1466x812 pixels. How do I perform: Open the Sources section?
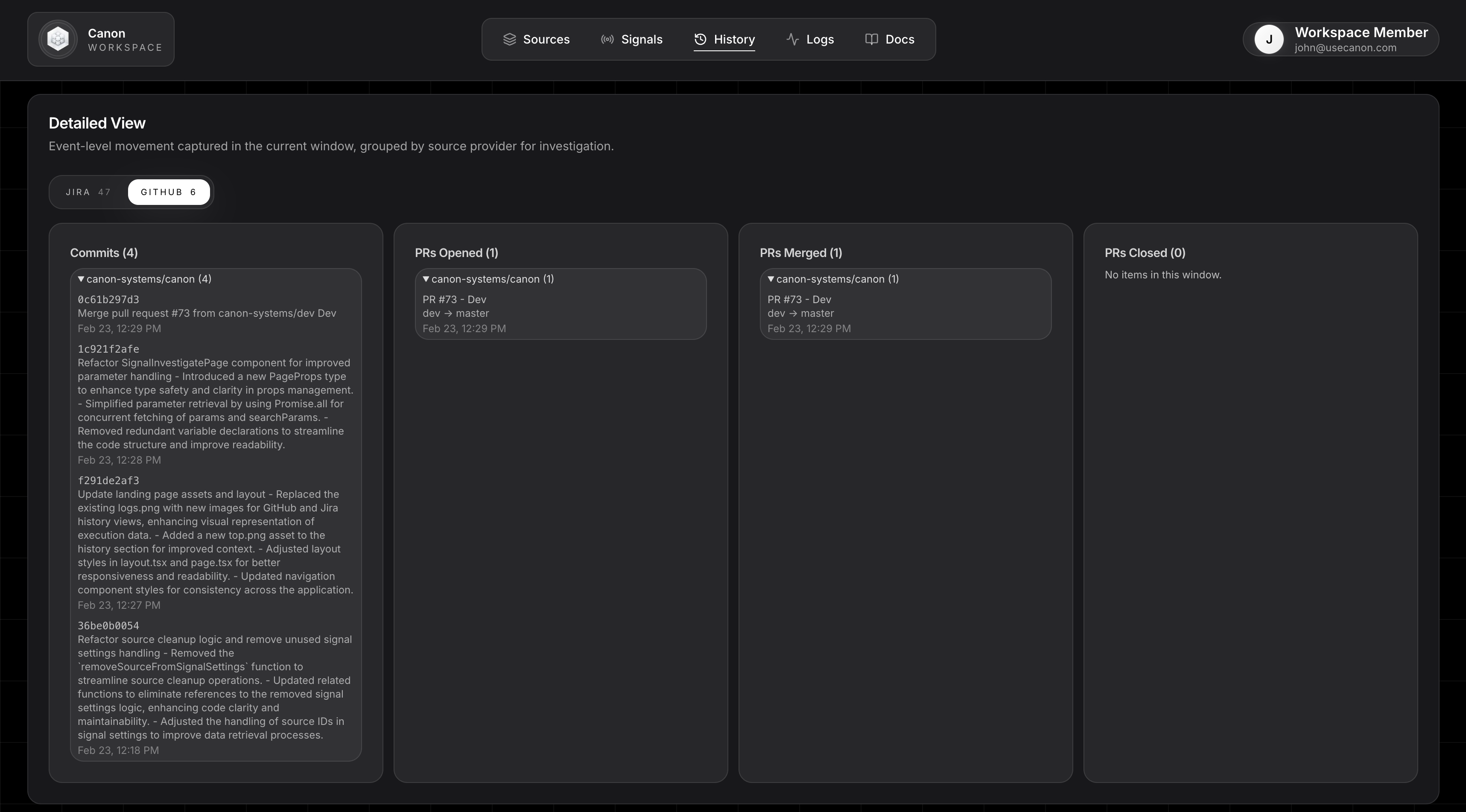535,39
